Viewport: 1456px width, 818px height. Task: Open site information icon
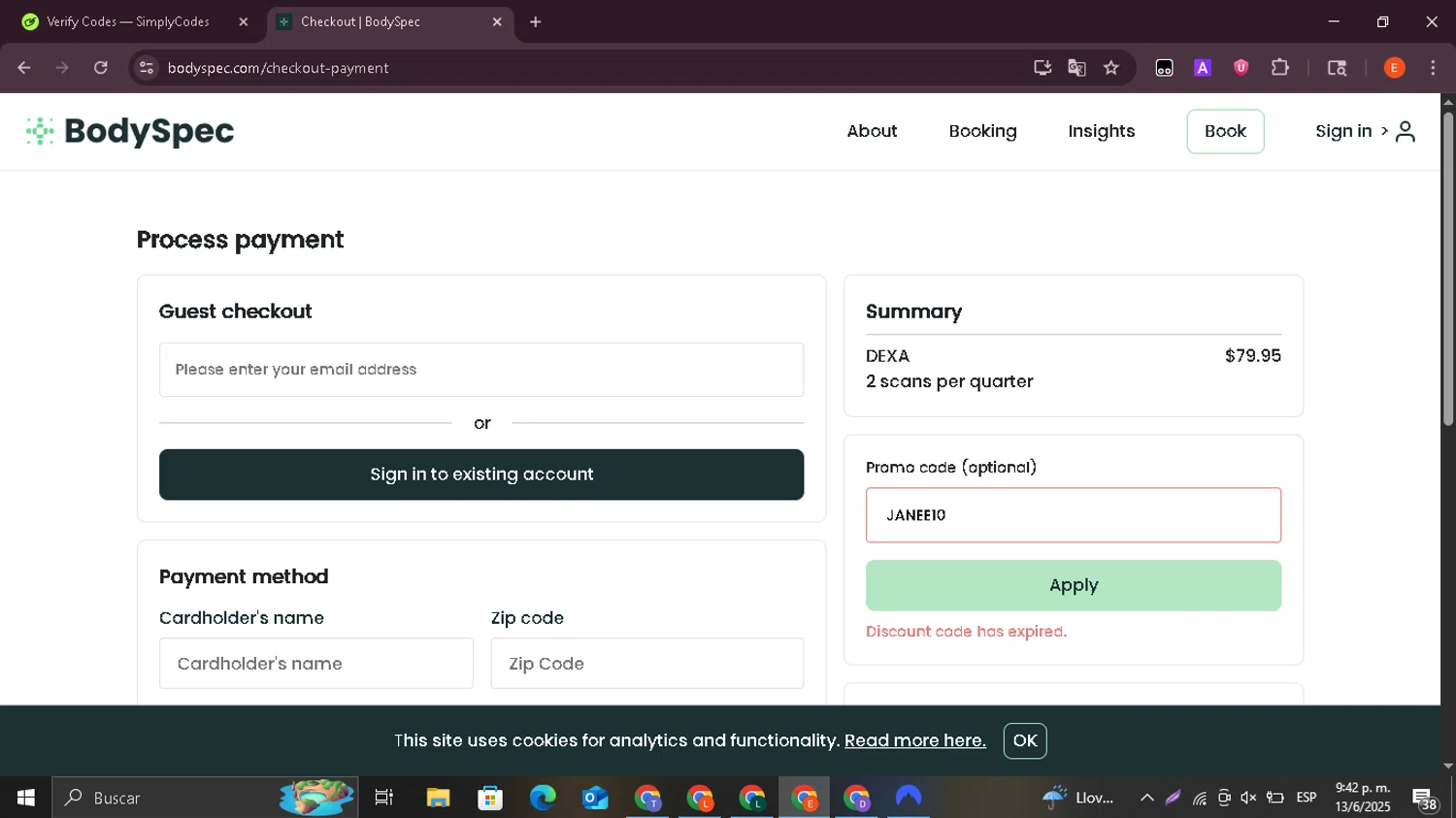pos(147,68)
